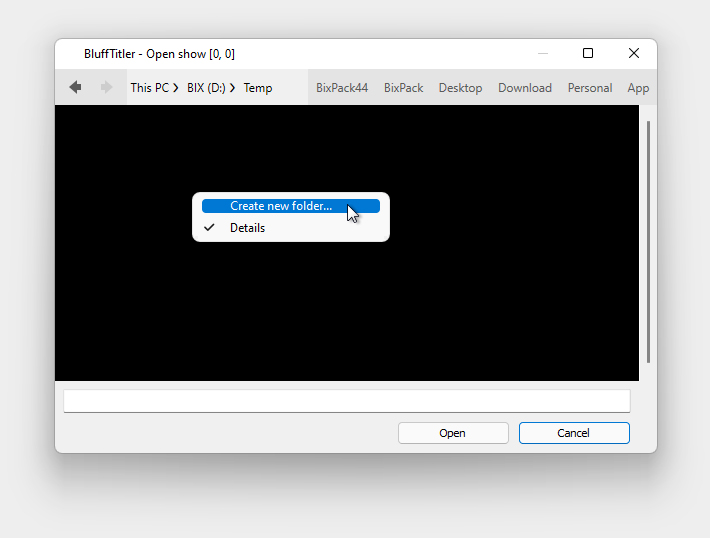This screenshot has height=538, width=710.
Task: Toggle the Details view option
Action: click(x=291, y=228)
